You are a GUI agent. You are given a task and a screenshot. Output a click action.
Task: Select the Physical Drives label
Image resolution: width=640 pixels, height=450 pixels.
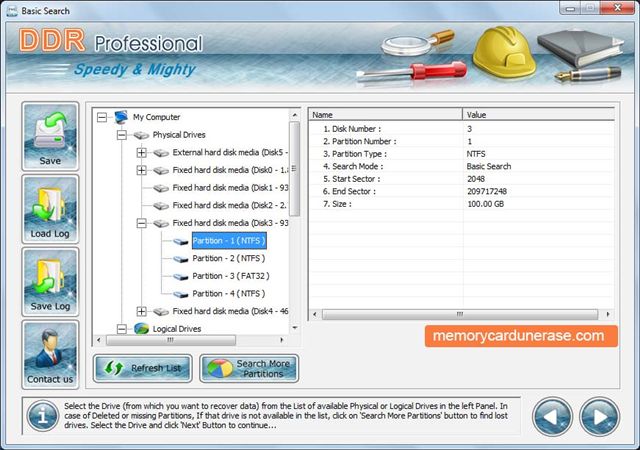pos(179,135)
